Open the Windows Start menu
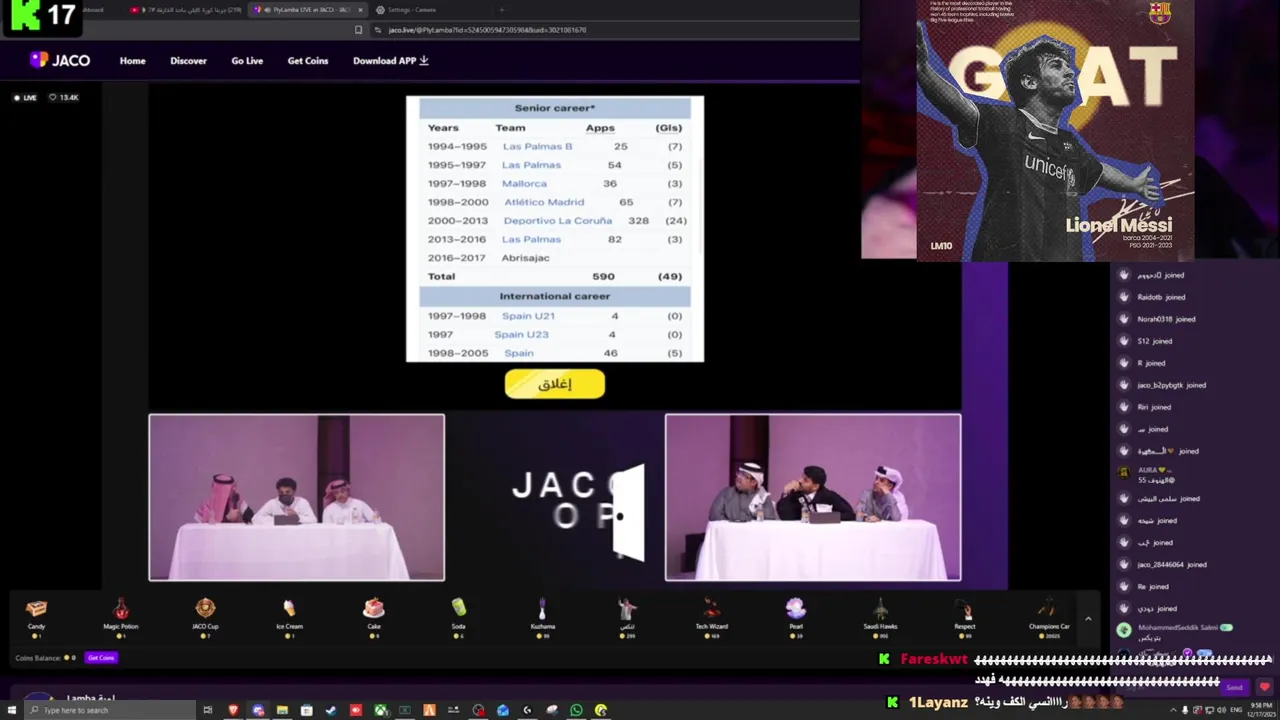 coord(14,710)
